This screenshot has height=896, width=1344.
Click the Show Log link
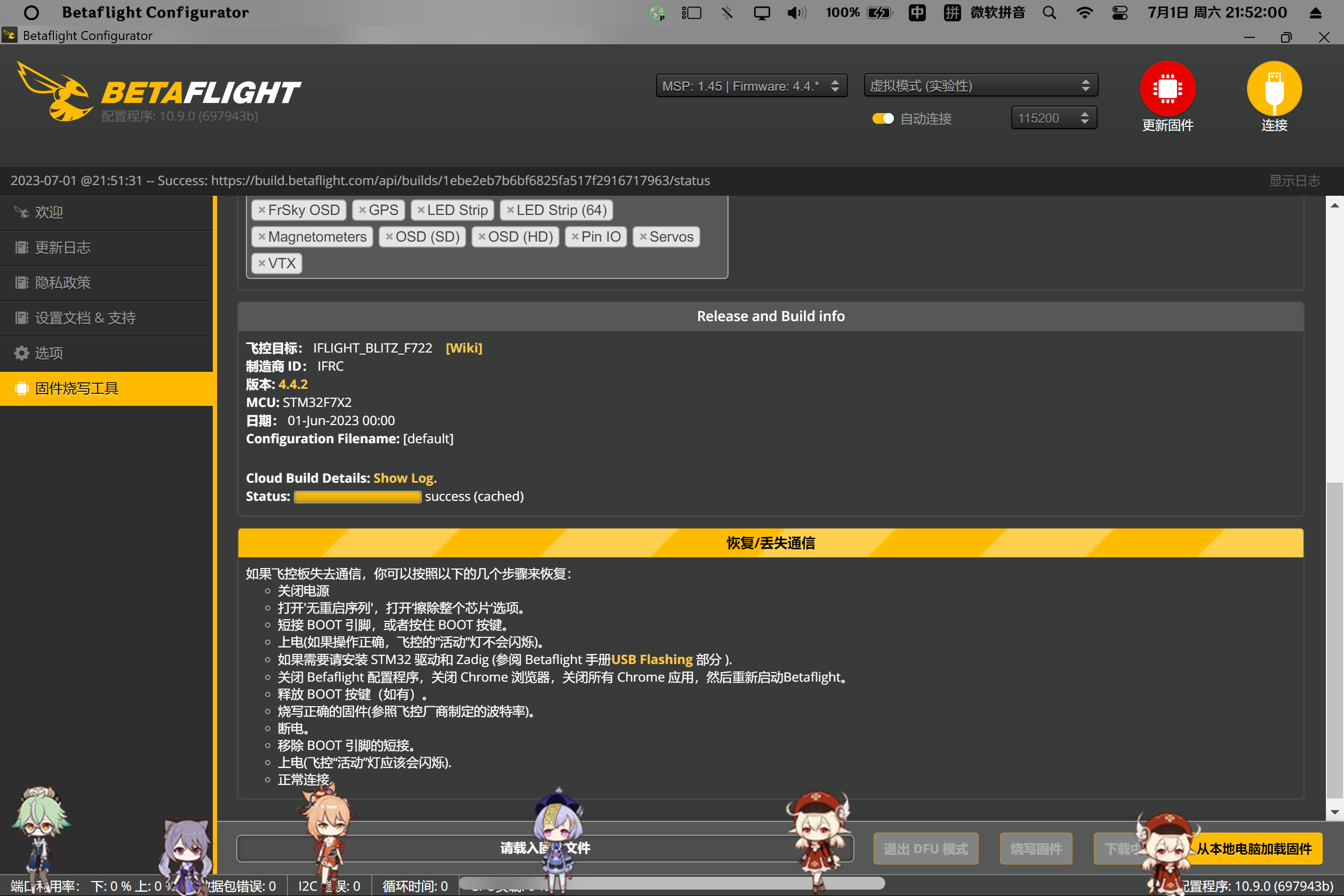pos(405,478)
